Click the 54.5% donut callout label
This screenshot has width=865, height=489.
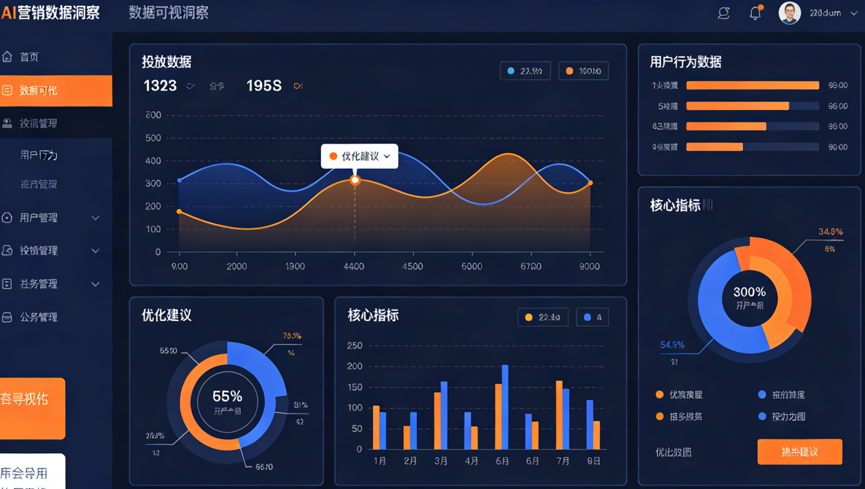(x=672, y=345)
